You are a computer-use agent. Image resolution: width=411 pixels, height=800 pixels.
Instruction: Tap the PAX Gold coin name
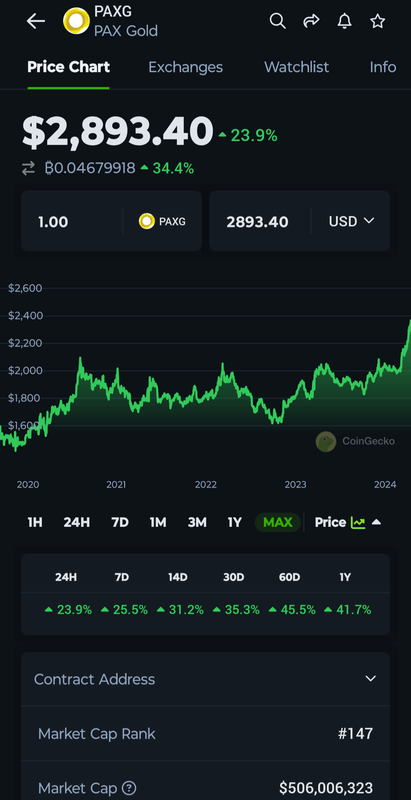(126, 31)
